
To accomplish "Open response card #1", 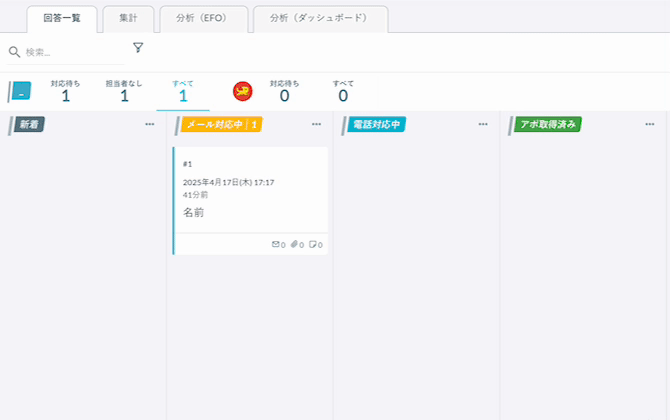I will 250,201.
